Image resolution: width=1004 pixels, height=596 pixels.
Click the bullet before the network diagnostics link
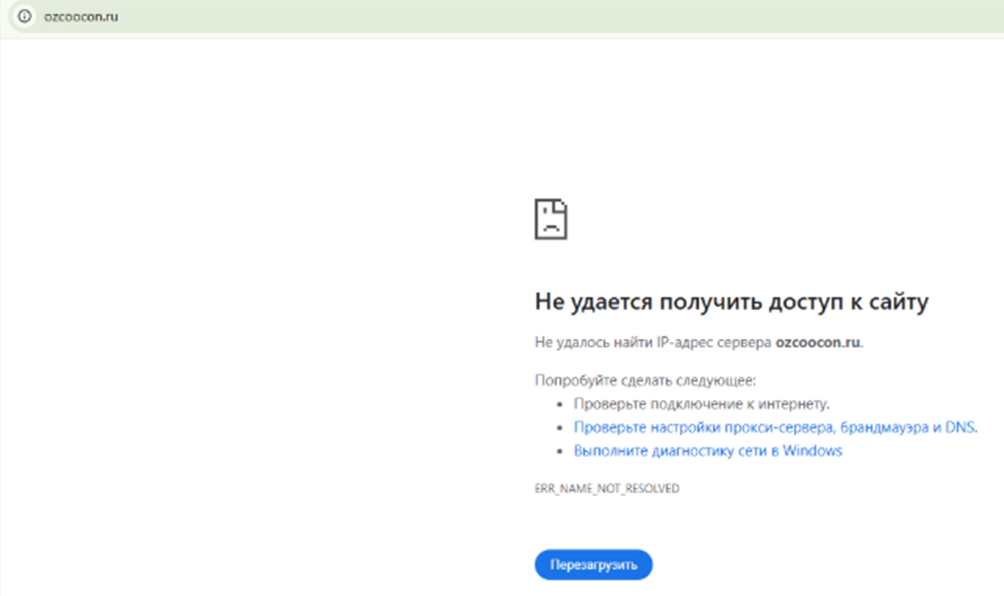560,452
